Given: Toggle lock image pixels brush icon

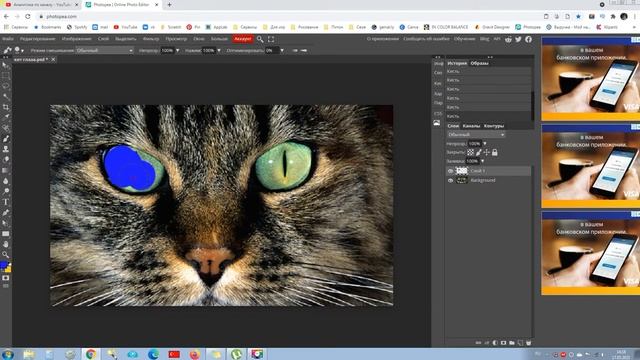Looking at the screenshot, I should tap(478, 152).
